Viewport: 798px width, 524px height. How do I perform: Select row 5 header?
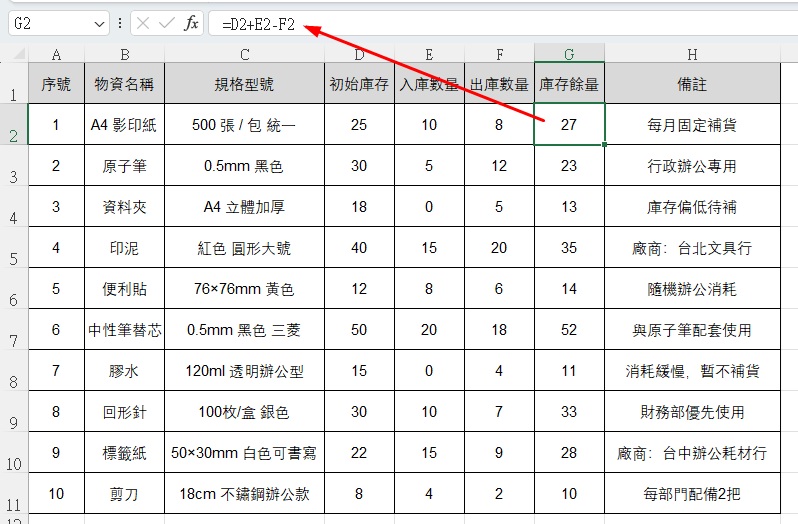pyautogui.click(x=14, y=248)
